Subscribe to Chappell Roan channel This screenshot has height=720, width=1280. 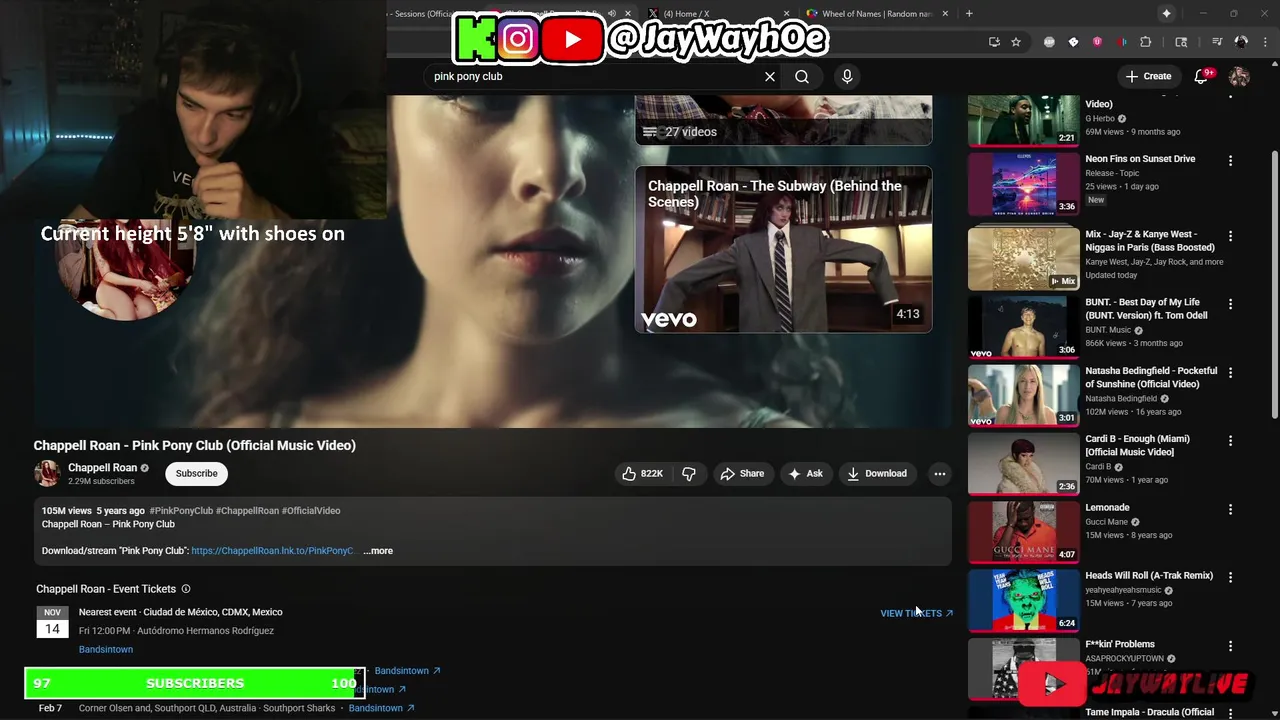point(196,474)
